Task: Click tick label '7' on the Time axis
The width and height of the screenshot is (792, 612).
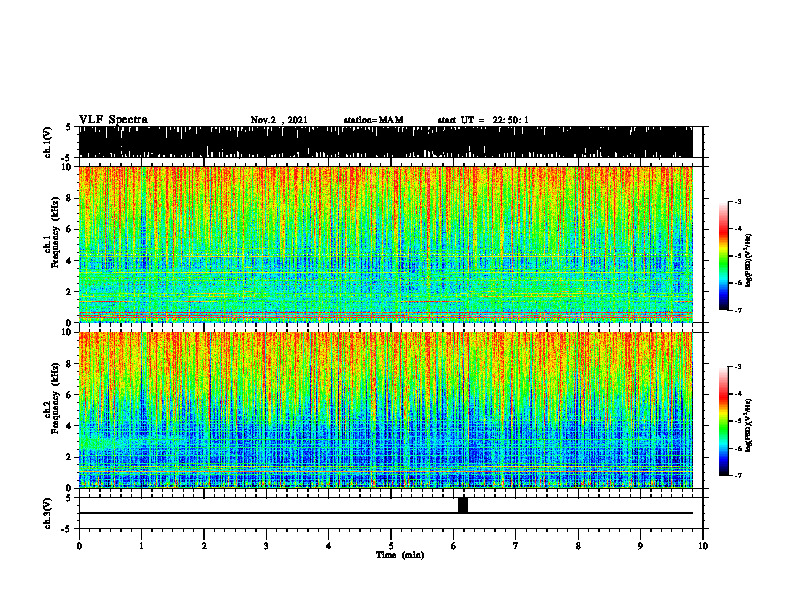Action: pos(516,546)
